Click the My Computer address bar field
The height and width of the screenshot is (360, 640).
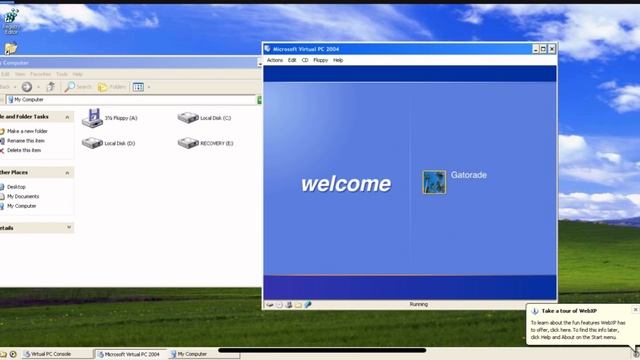(x=131, y=100)
